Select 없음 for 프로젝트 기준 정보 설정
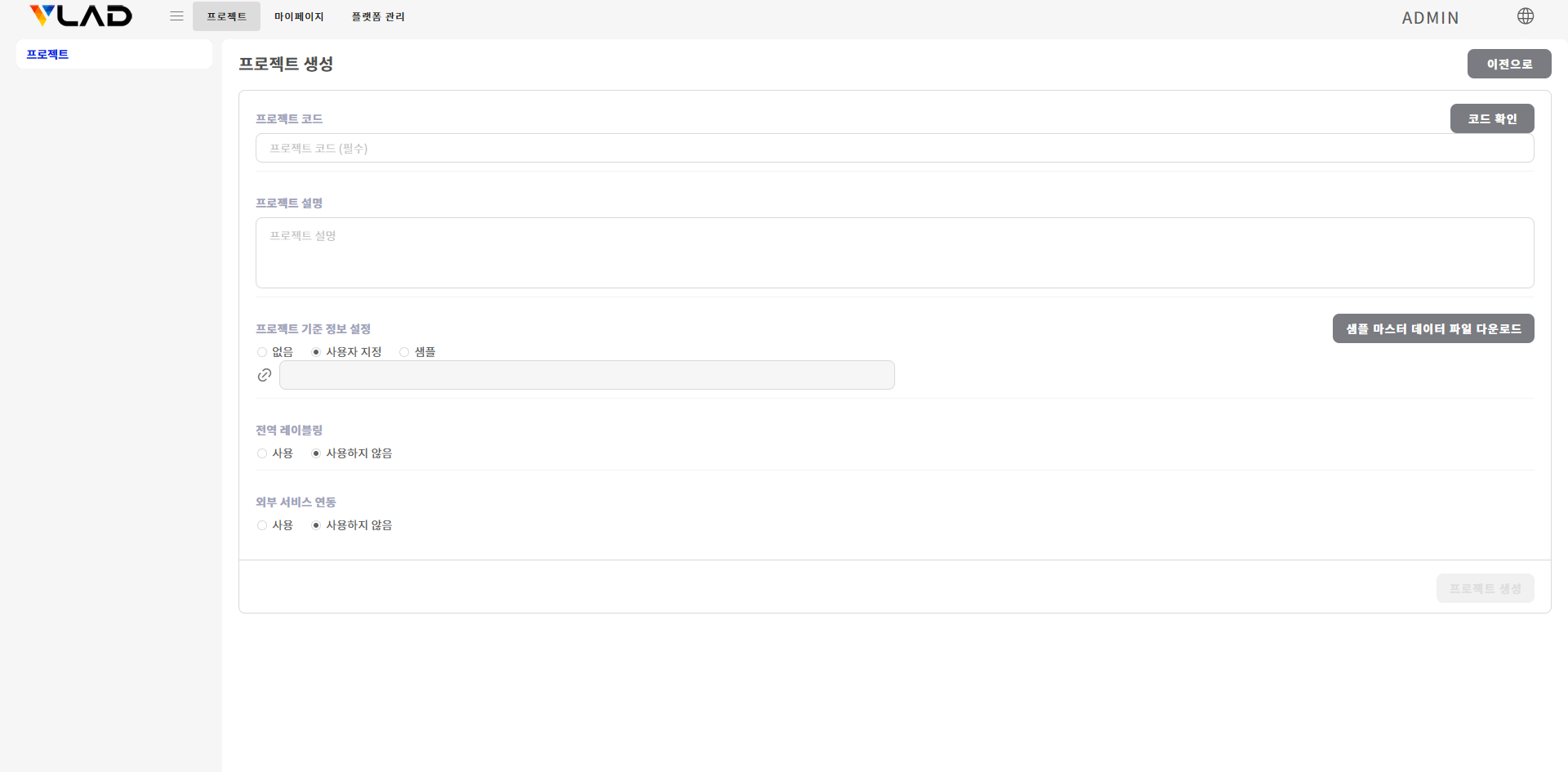Image resolution: width=1568 pixels, height=772 pixels. click(x=262, y=352)
